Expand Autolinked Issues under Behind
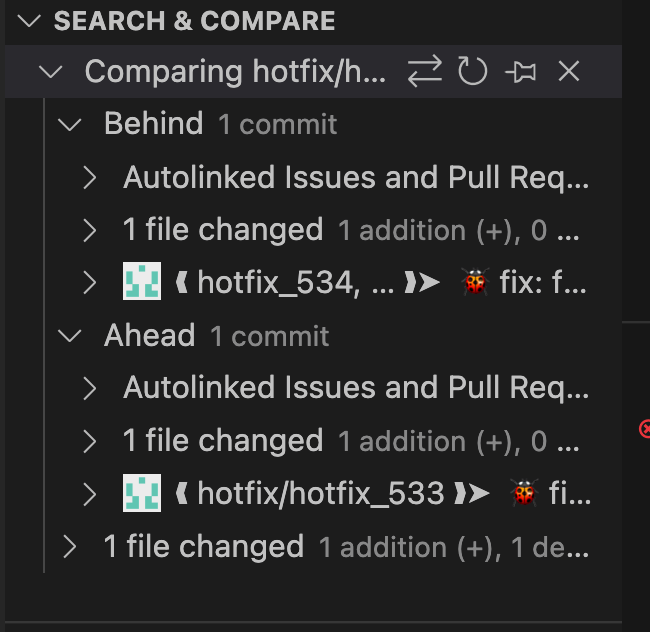 (x=90, y=178)
